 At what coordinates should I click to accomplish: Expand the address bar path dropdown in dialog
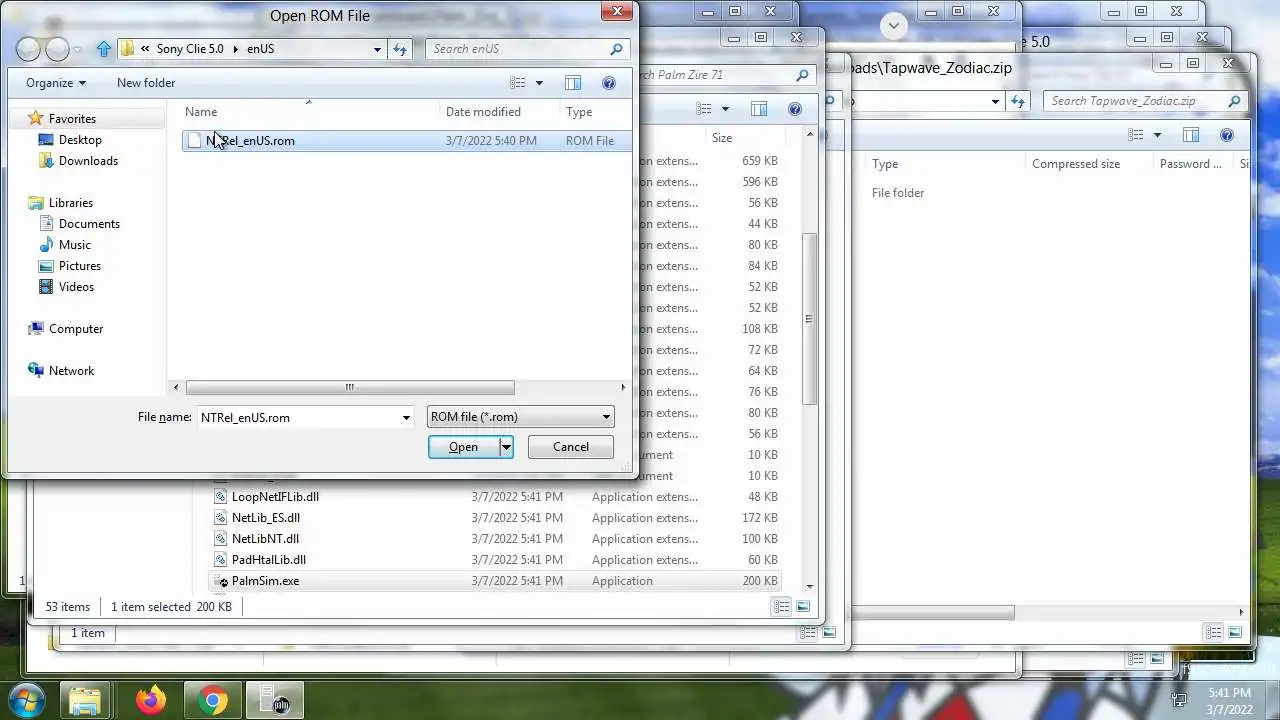[x=377, y=49]
